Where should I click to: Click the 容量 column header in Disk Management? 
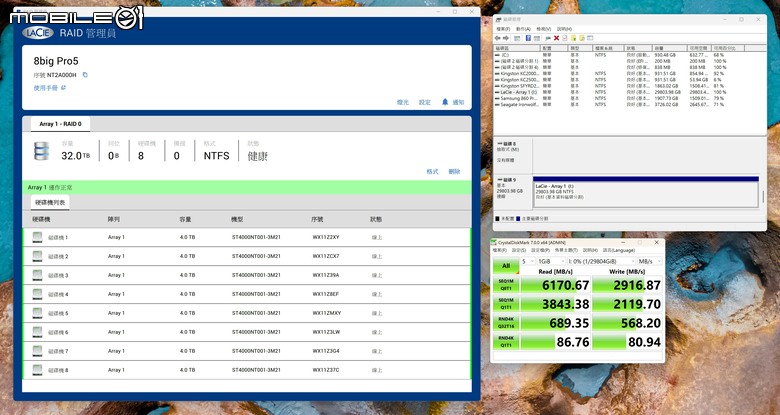coord(670,48)
